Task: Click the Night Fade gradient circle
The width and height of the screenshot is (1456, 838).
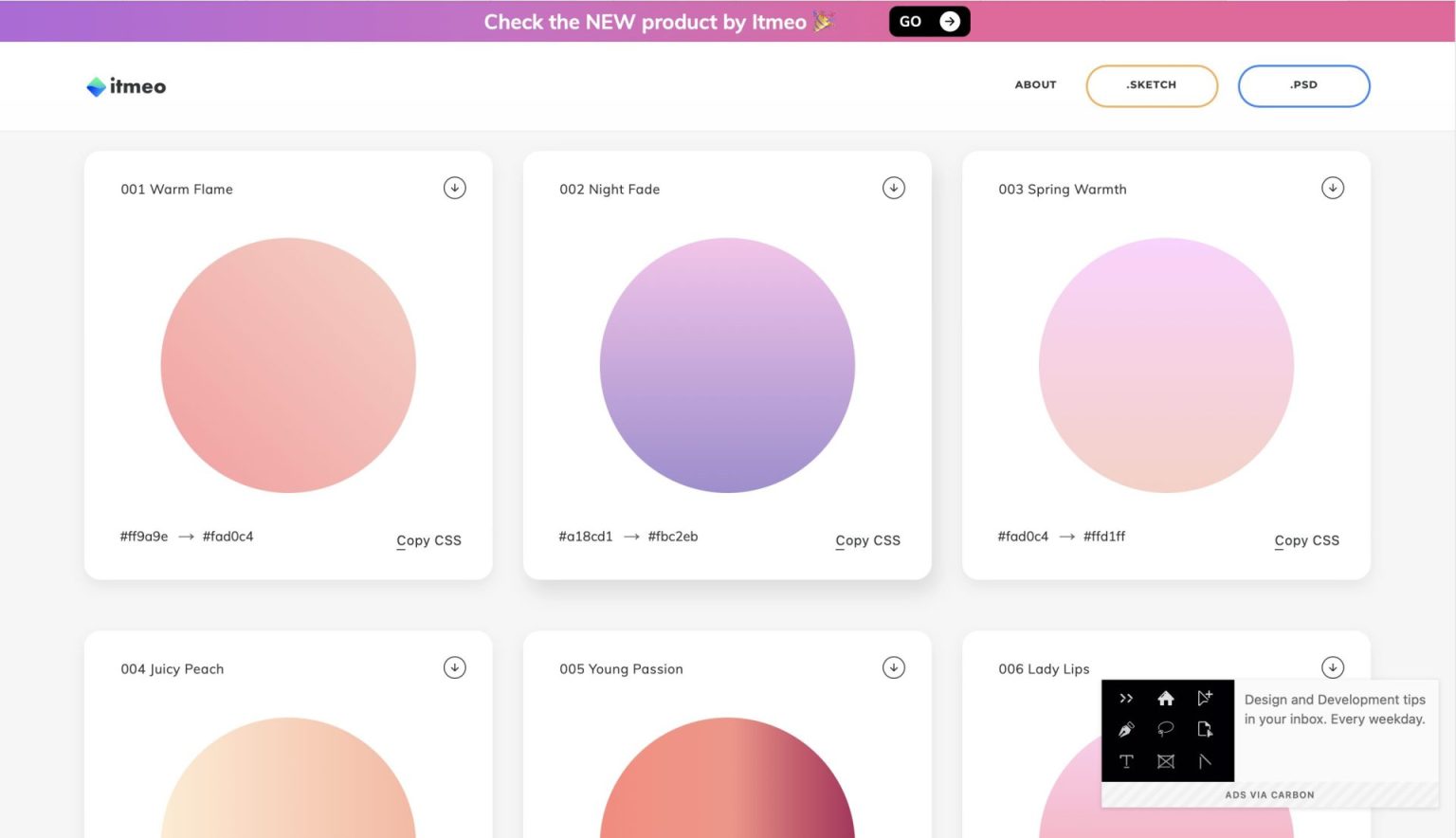Action: (x=727, y=365)
